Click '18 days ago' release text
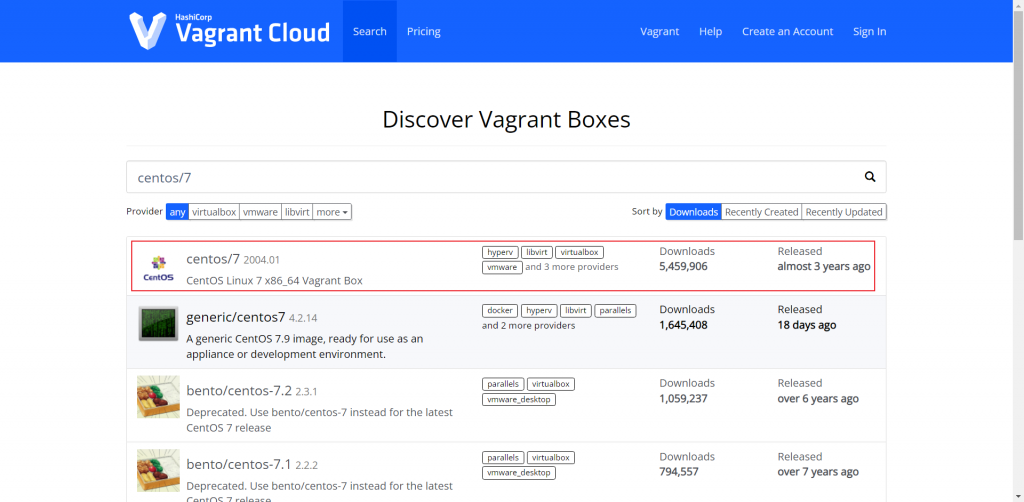Viewport: 1024px width, 502px height. click(x=807, y=325)
